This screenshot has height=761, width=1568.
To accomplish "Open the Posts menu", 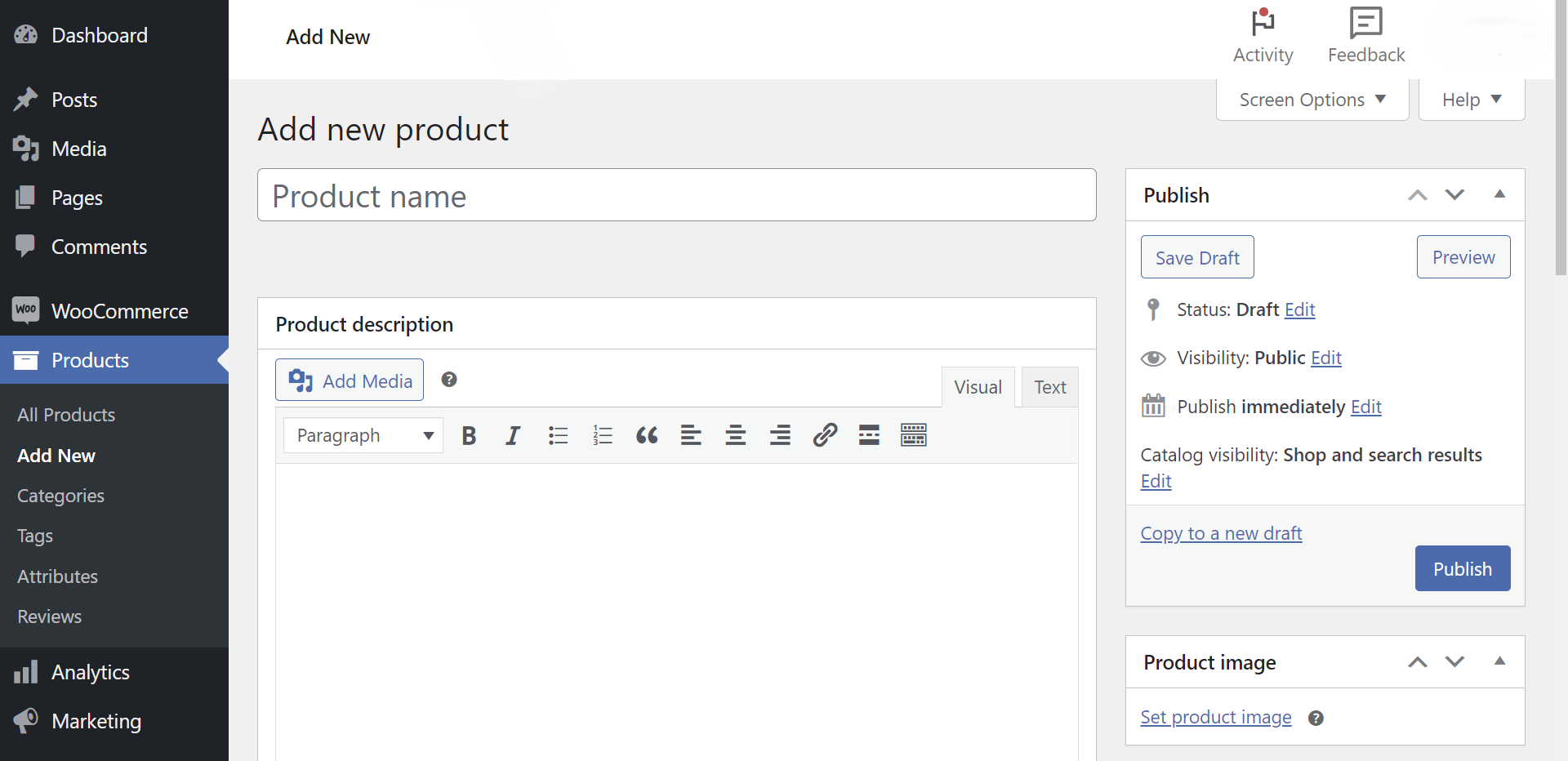I will 114,100.
